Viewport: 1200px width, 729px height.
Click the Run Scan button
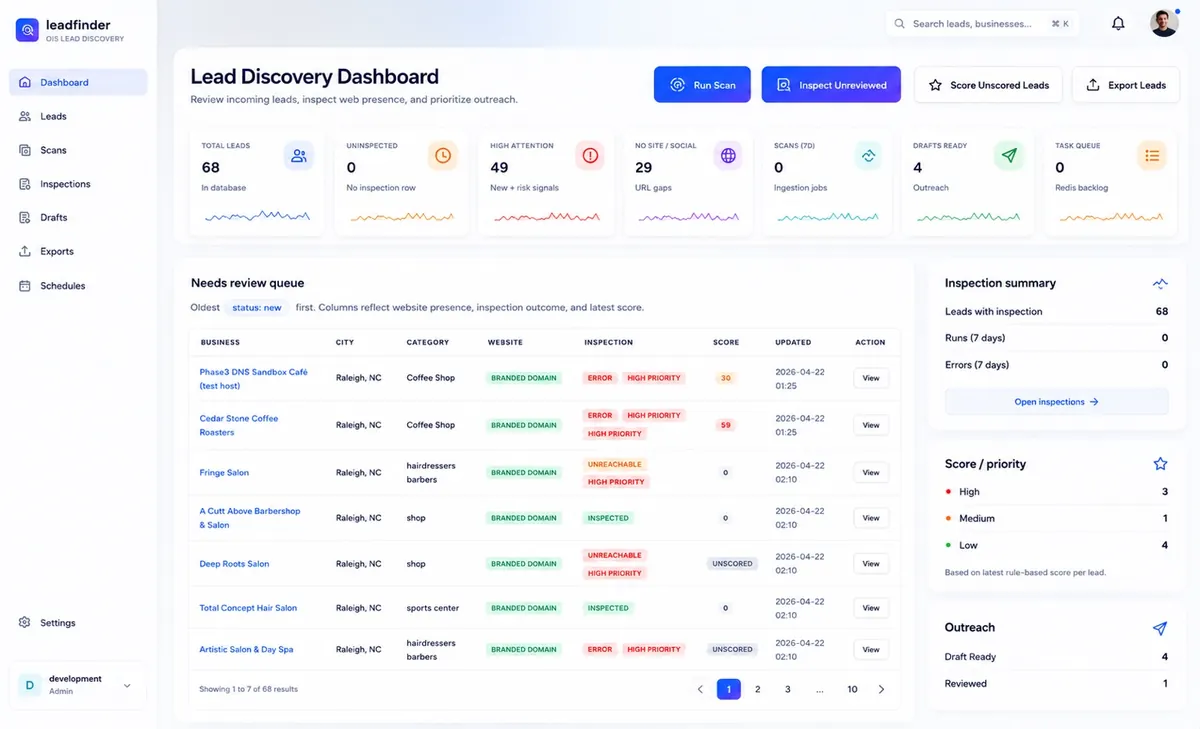[702, 85]
